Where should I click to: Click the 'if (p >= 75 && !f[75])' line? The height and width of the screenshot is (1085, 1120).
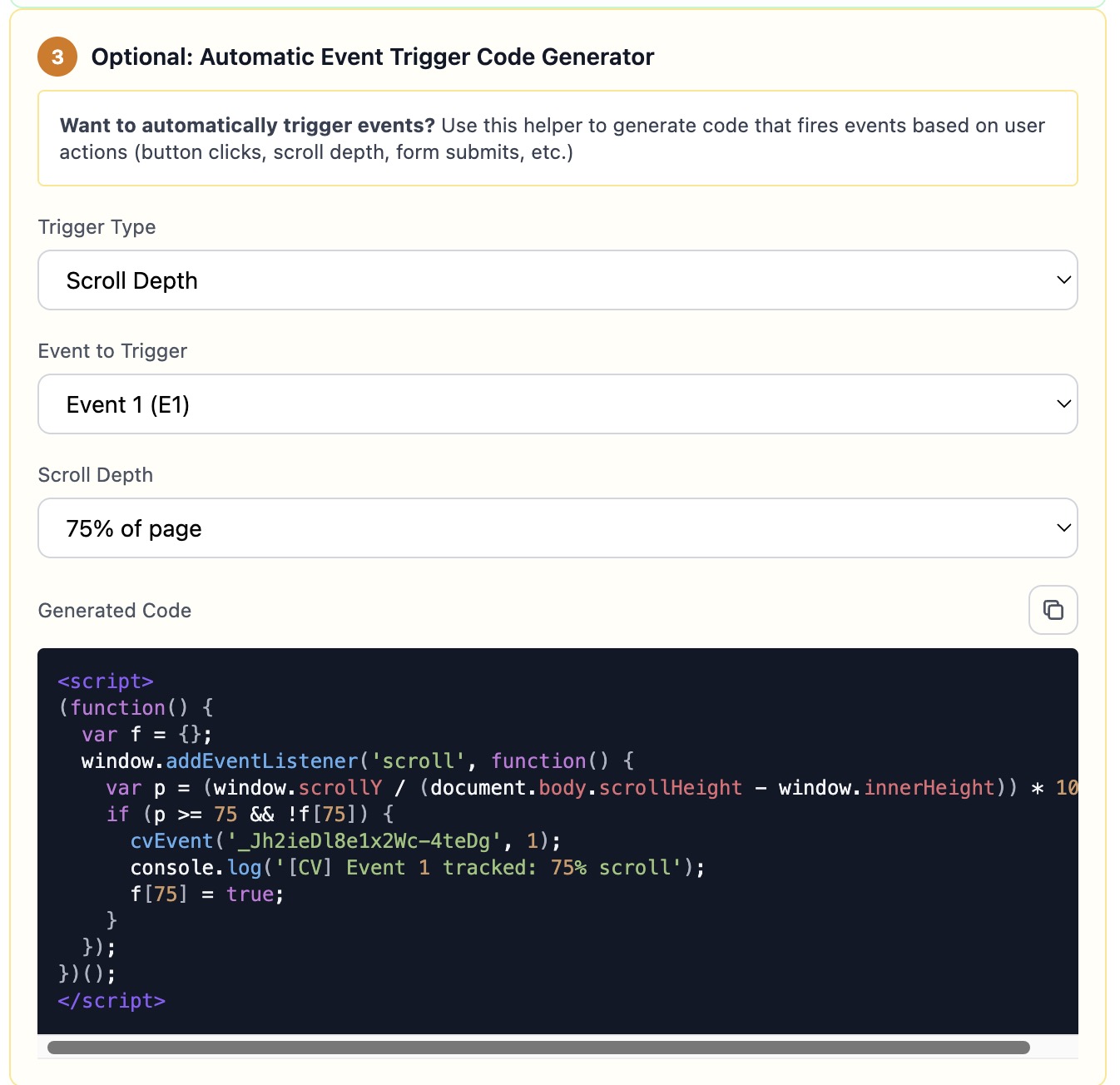250,815
